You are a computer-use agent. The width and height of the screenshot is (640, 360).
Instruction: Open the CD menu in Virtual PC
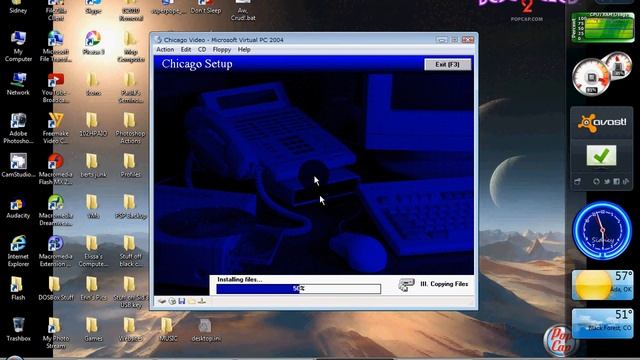click(x=202, y=49)
